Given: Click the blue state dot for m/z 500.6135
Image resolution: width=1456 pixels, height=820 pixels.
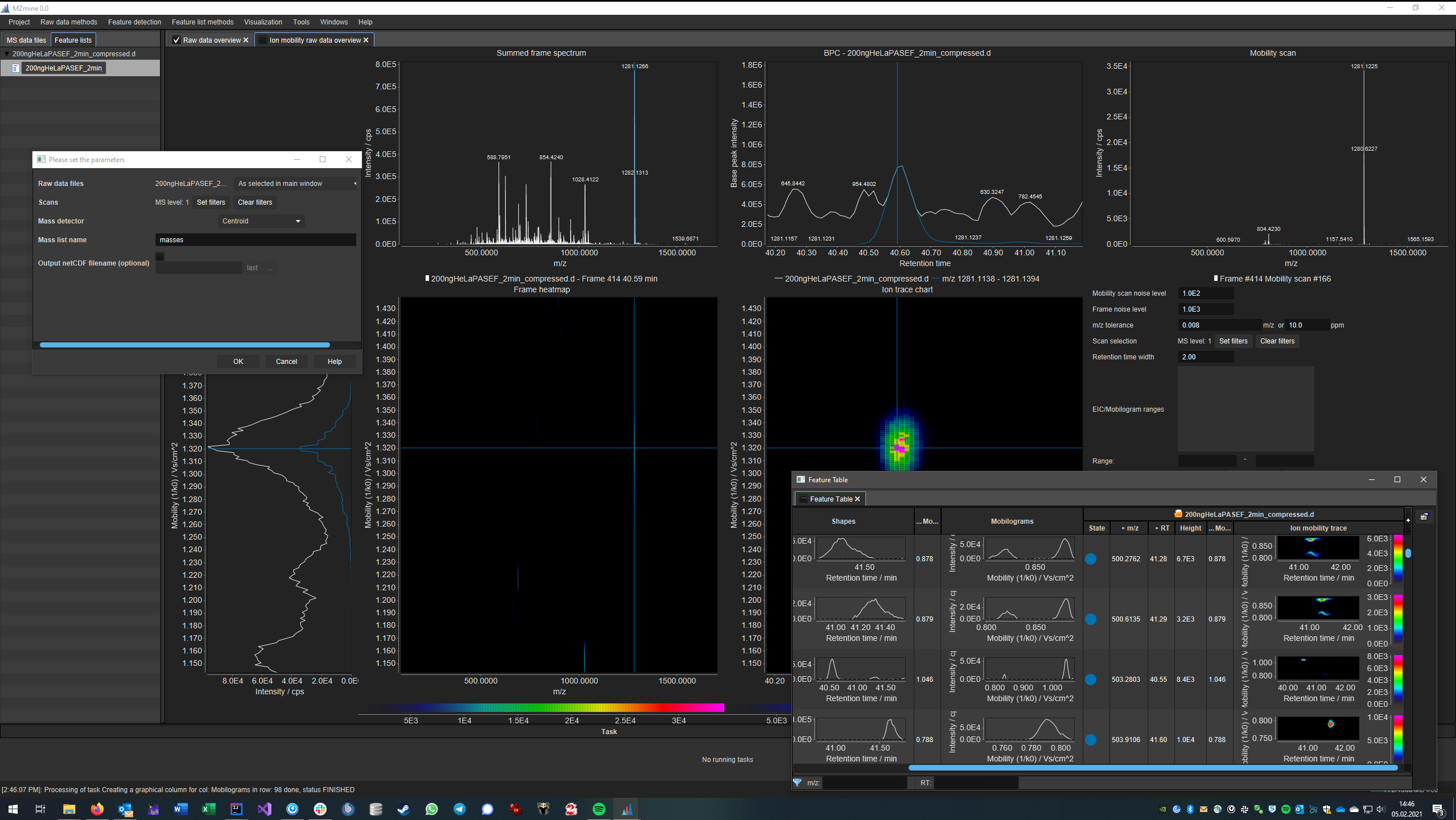Looking at the screenshot, I should click(1091, 619).
